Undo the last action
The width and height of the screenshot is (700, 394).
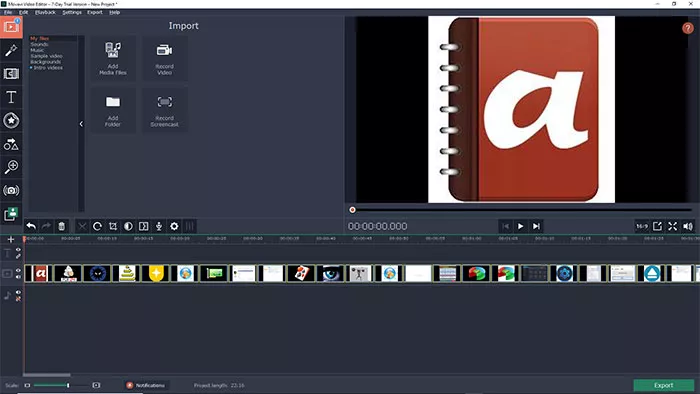coord(31,226)
